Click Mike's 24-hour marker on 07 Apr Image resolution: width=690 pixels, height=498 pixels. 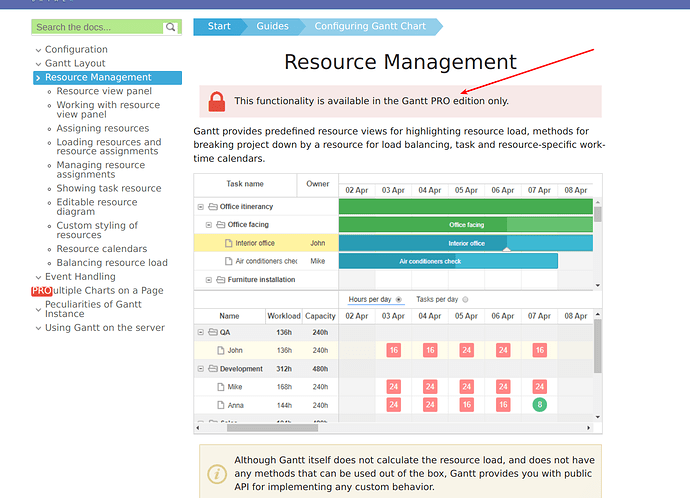coord(540,387)
